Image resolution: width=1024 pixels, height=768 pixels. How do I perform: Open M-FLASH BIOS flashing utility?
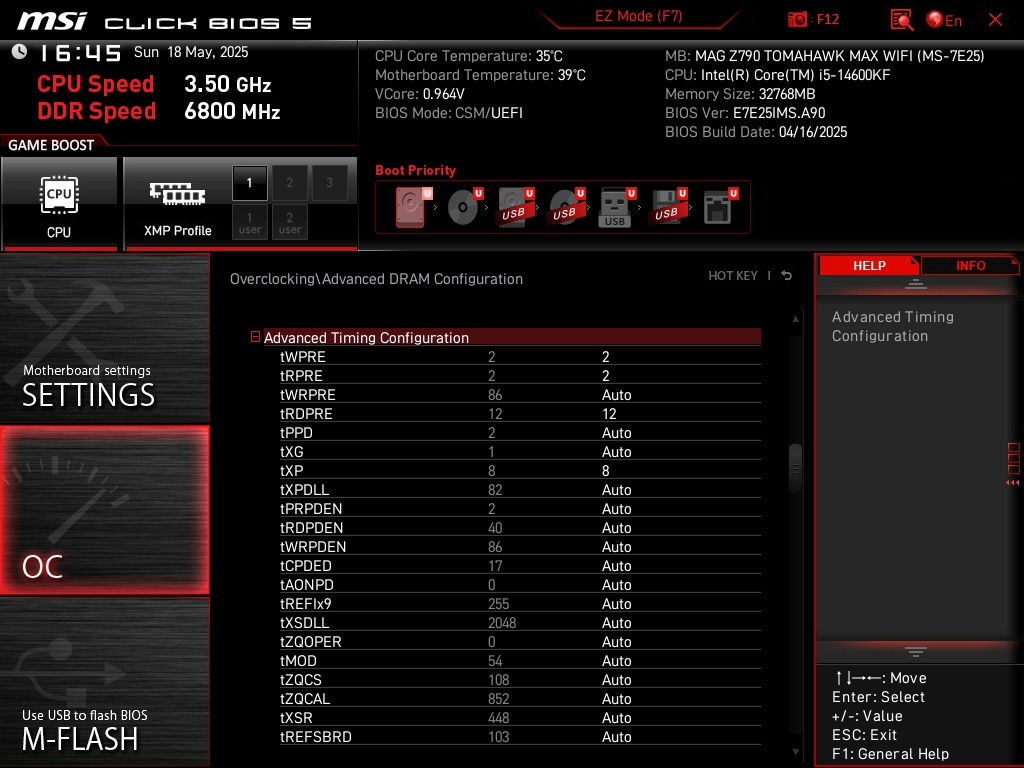pyautogui.click(x=104, y=682)
